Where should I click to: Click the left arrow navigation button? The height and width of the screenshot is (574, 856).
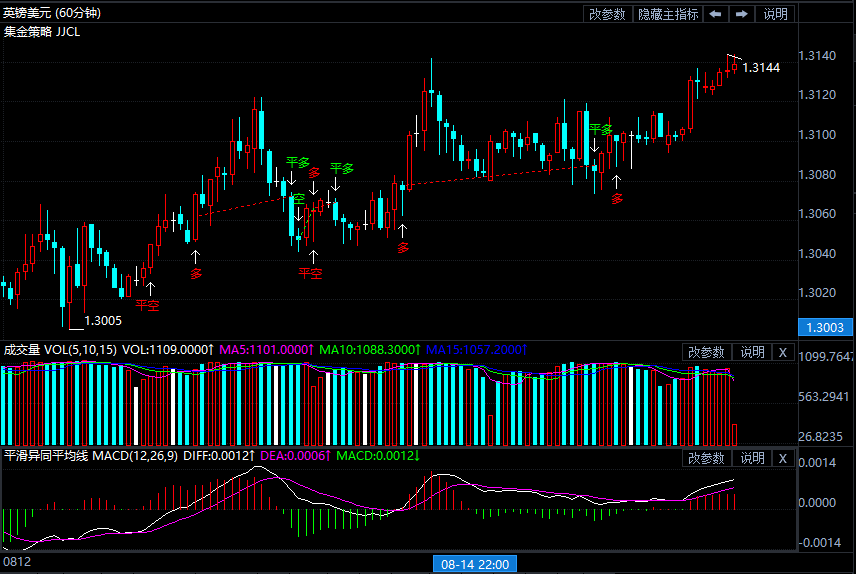click(x=716, y=14)
